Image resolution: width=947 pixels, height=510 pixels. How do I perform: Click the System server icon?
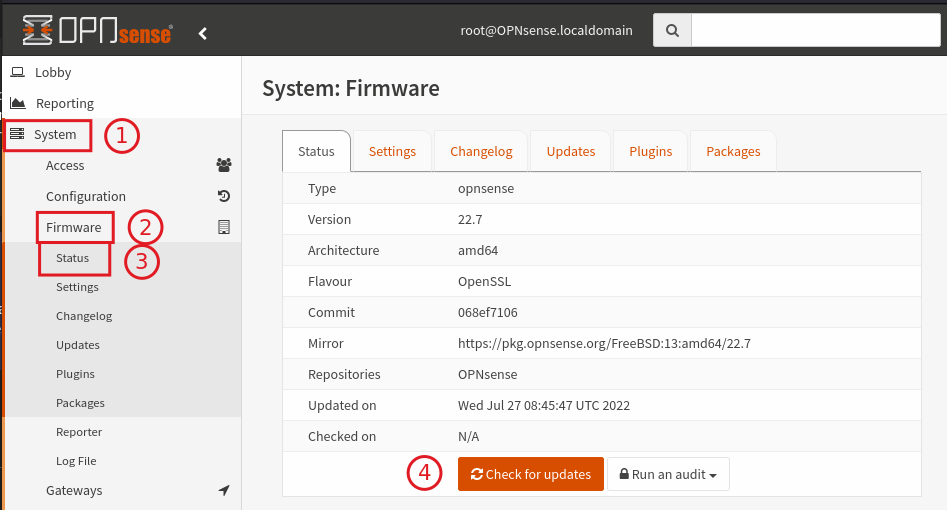(x=17, y=134)
